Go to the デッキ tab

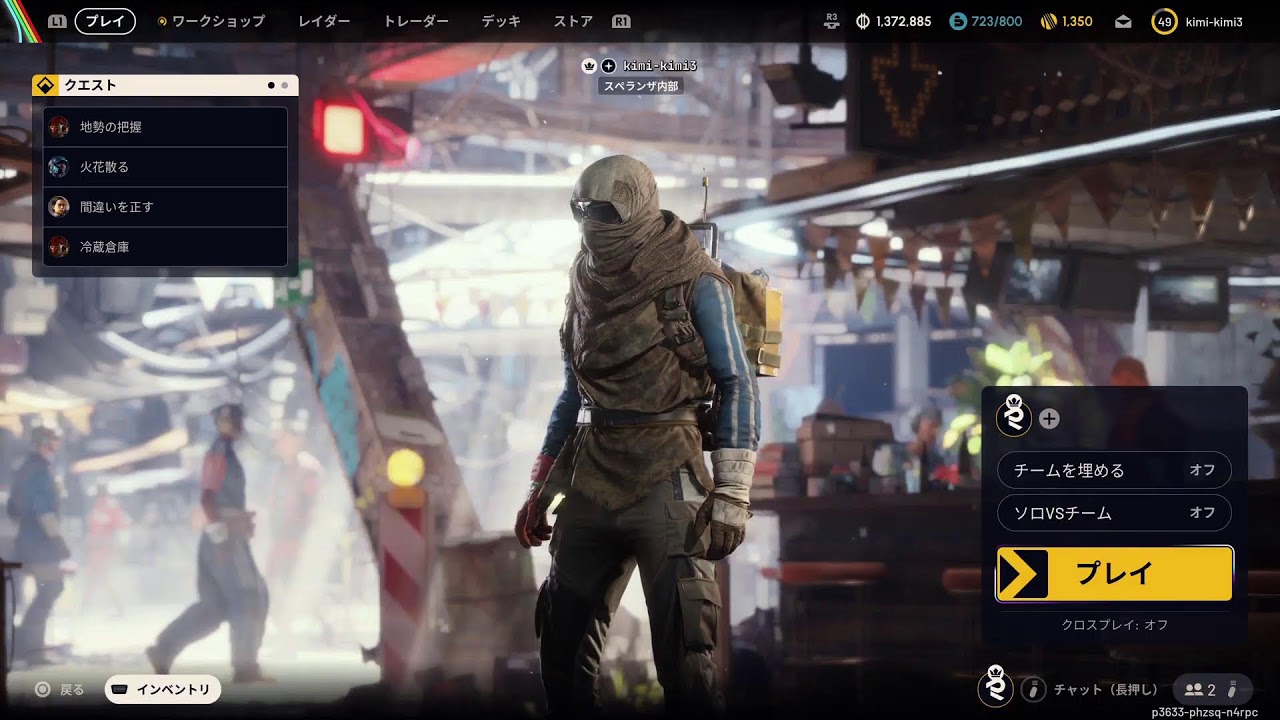click(501, 21)
